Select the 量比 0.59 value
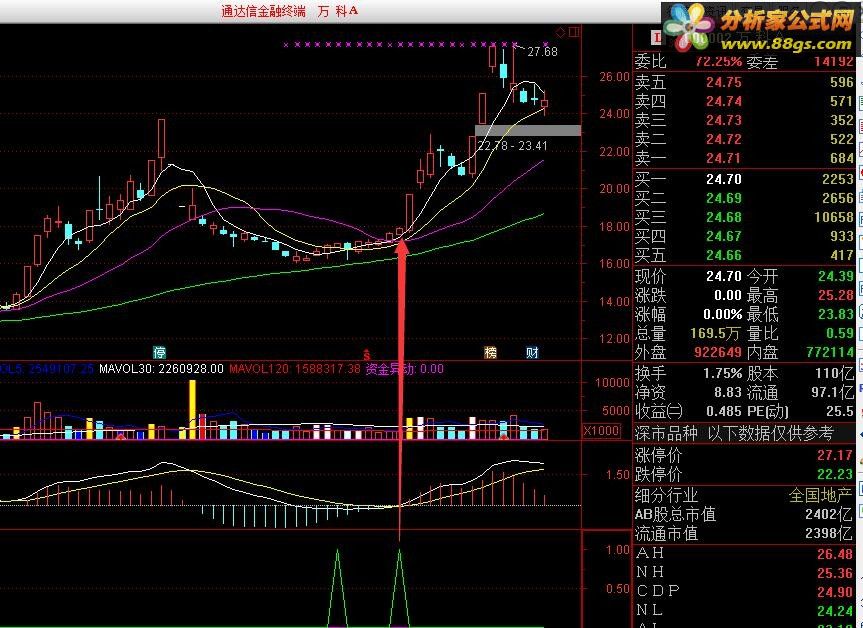Image resolution: width=863 pixels, height=628 pixels. coord(840,334)
